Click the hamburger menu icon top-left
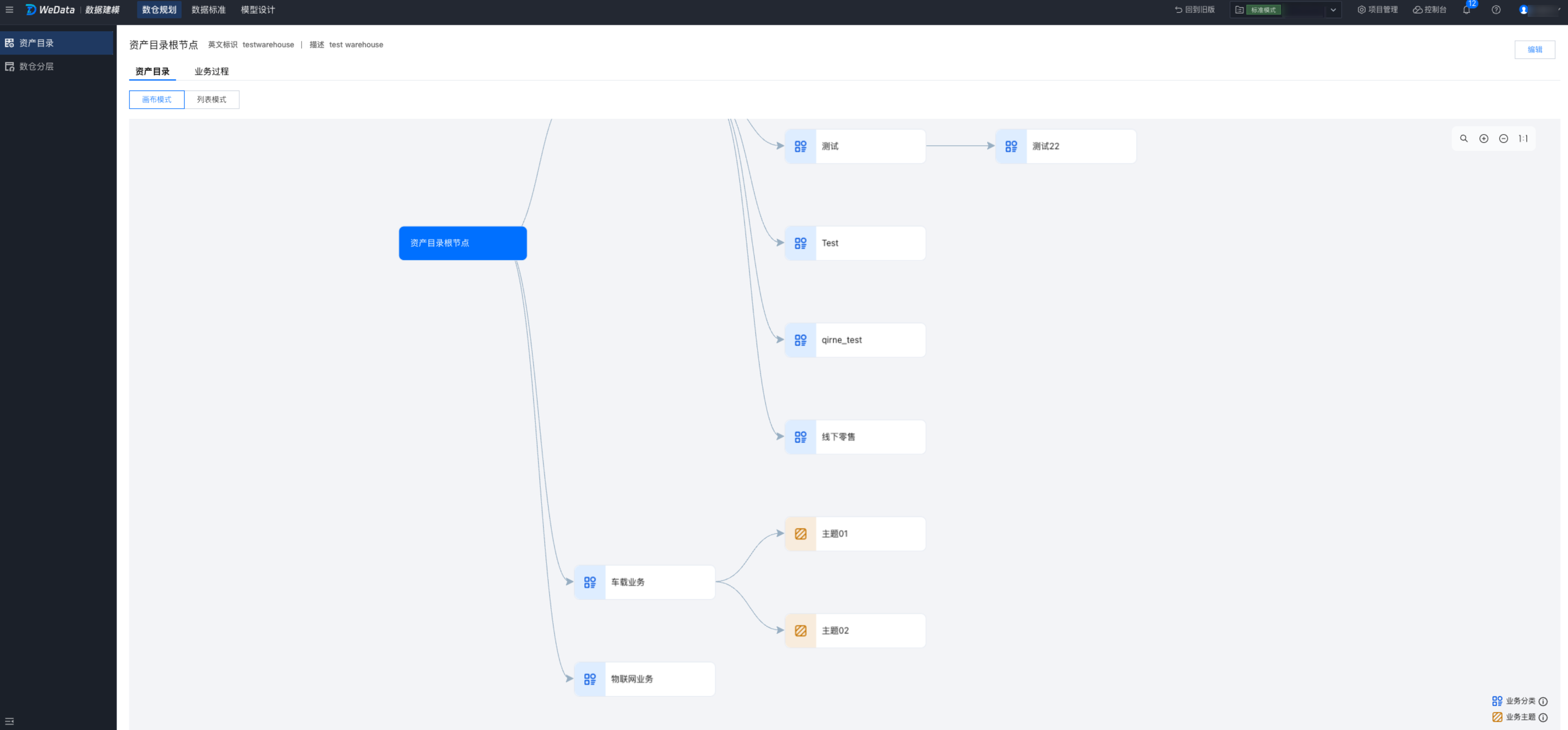This screenshot has width=1568, height=730. point(9,10)
